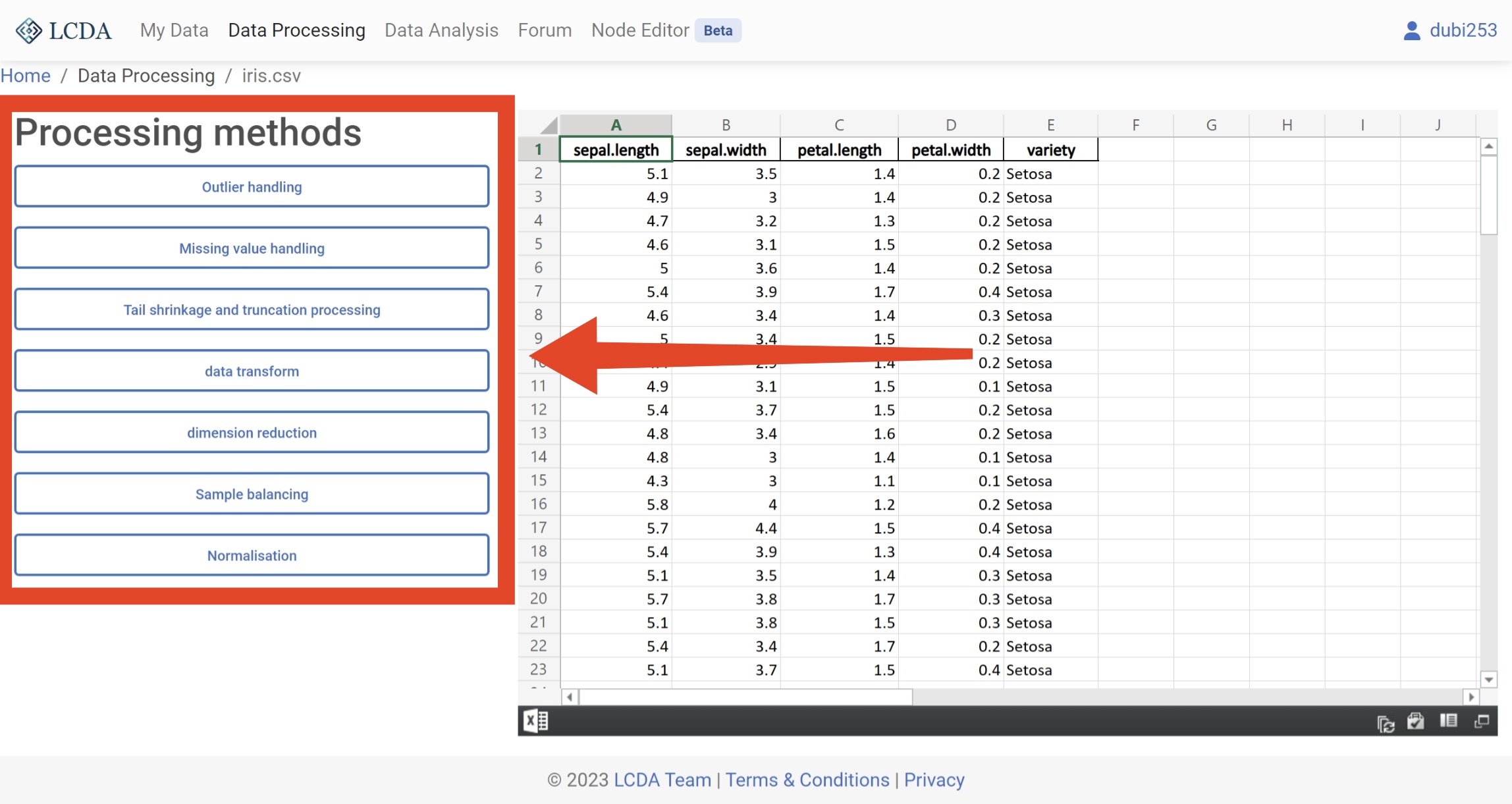Go to My Data page
The image size is (1512, 804).
pos(174,30)
